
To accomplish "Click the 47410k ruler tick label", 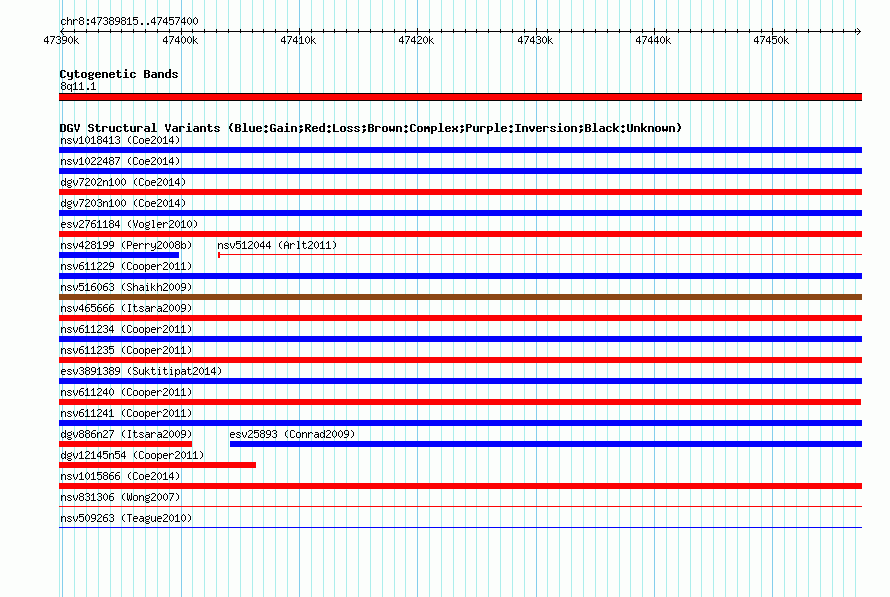I will (298, 40).
